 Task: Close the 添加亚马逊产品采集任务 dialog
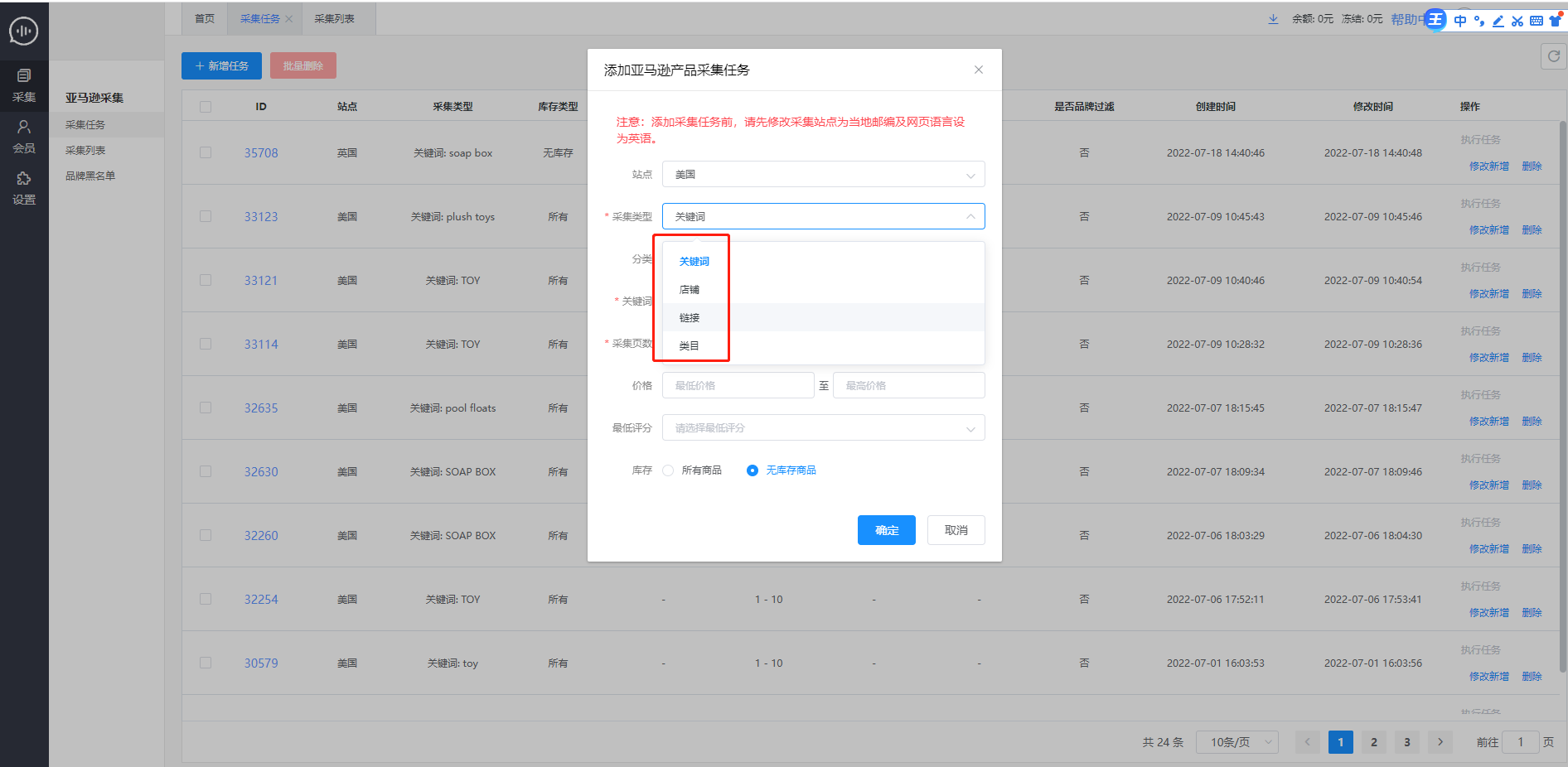[x=979, y=70]
